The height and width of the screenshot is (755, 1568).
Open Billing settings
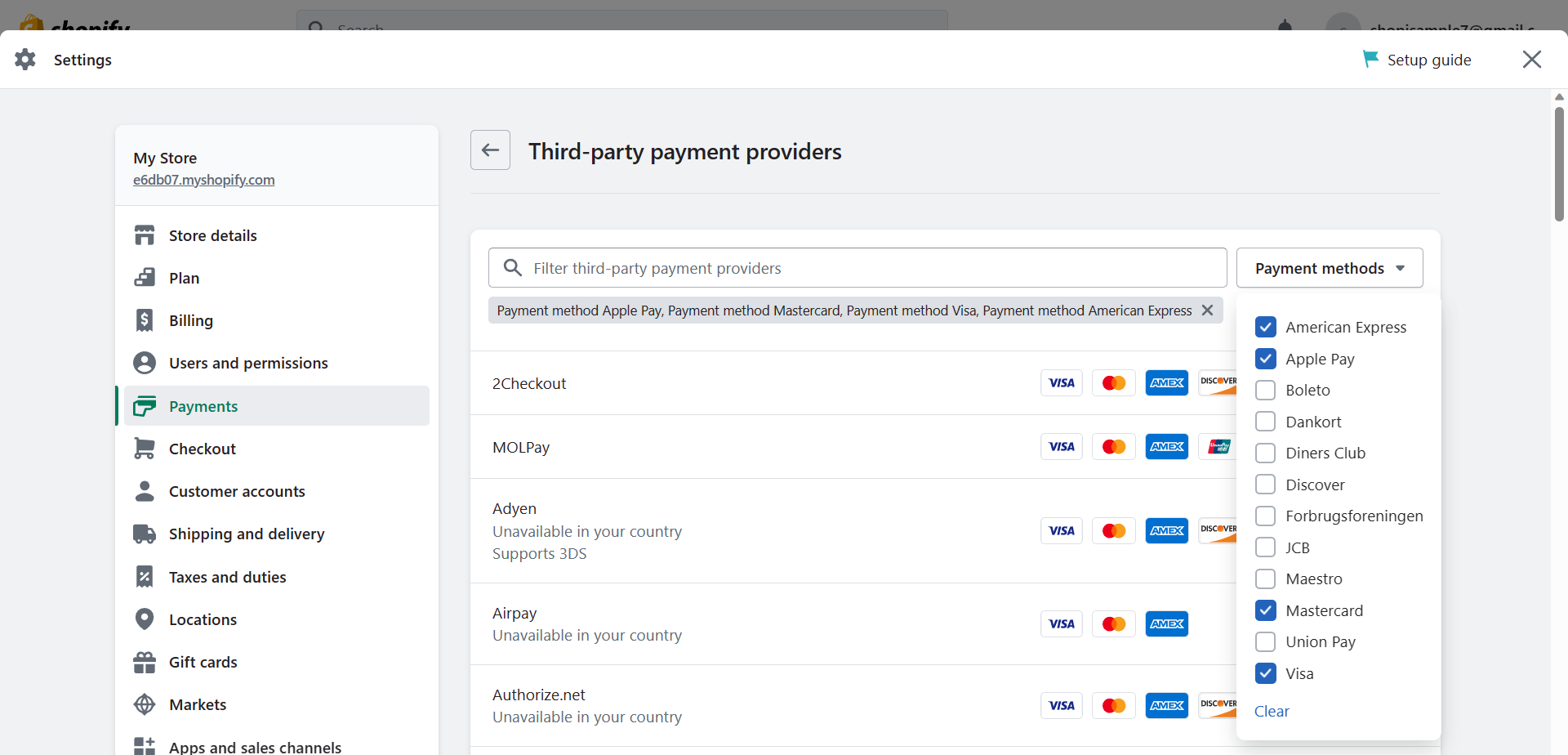point(276,320)
